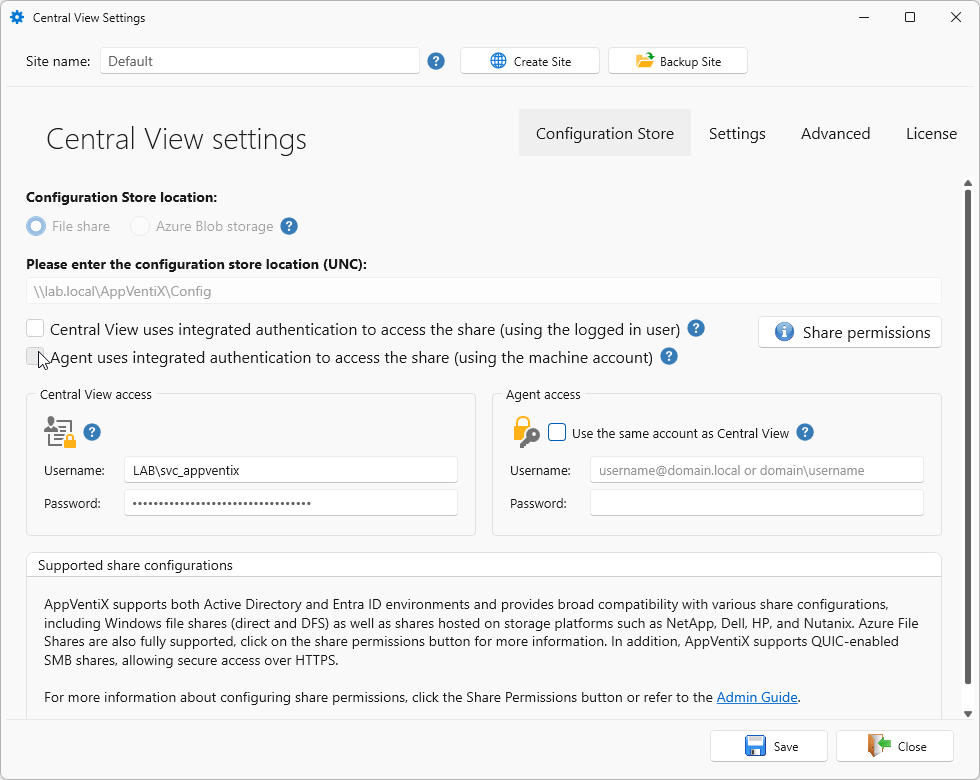The image size is (980, 780).
Task: Open the License tab
Action: click(x=931, y=133)
